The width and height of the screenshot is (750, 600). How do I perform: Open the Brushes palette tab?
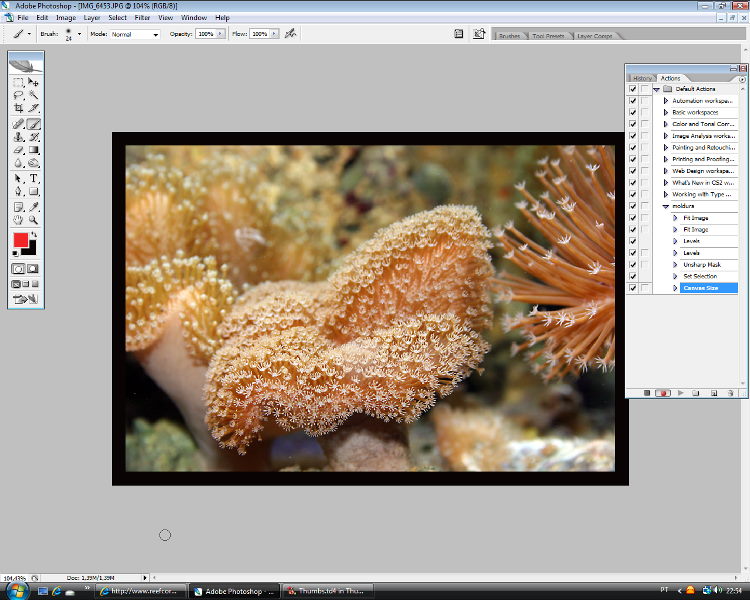point(509,36)
